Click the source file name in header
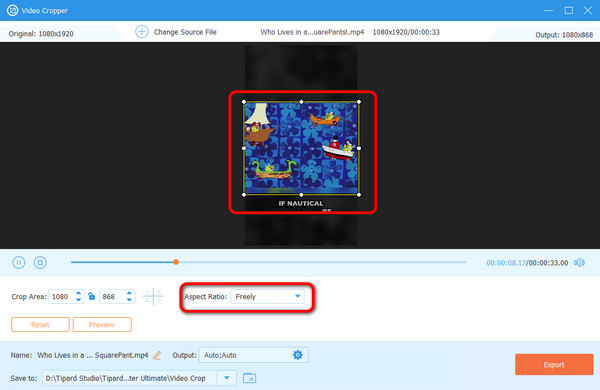 coord(312,32)
